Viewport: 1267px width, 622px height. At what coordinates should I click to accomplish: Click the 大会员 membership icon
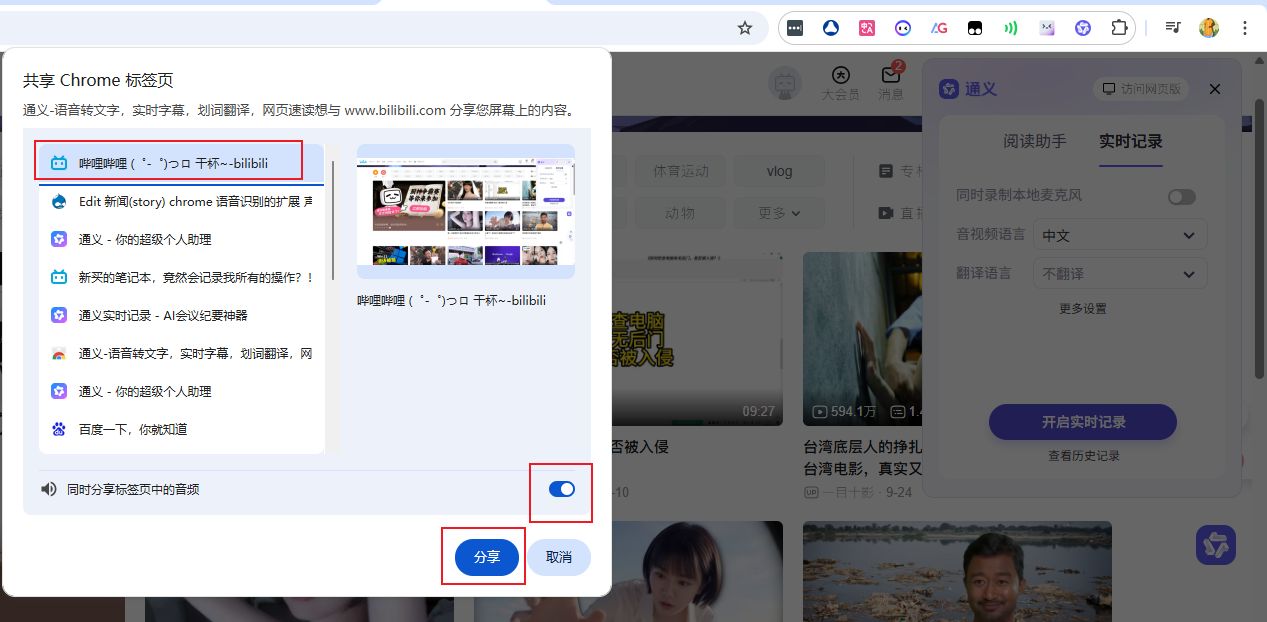pyautogui.click(x=840, y=82)
